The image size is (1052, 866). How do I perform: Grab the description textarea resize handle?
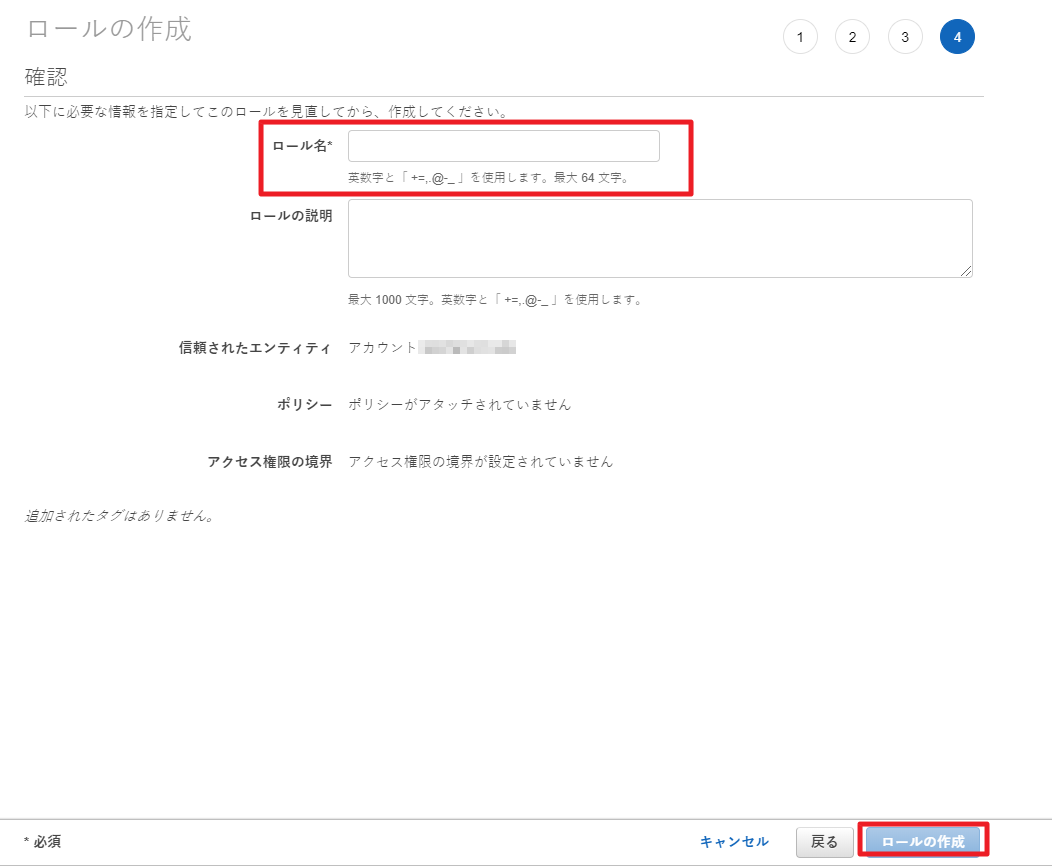pyautogui.click(x=966, y=271)
